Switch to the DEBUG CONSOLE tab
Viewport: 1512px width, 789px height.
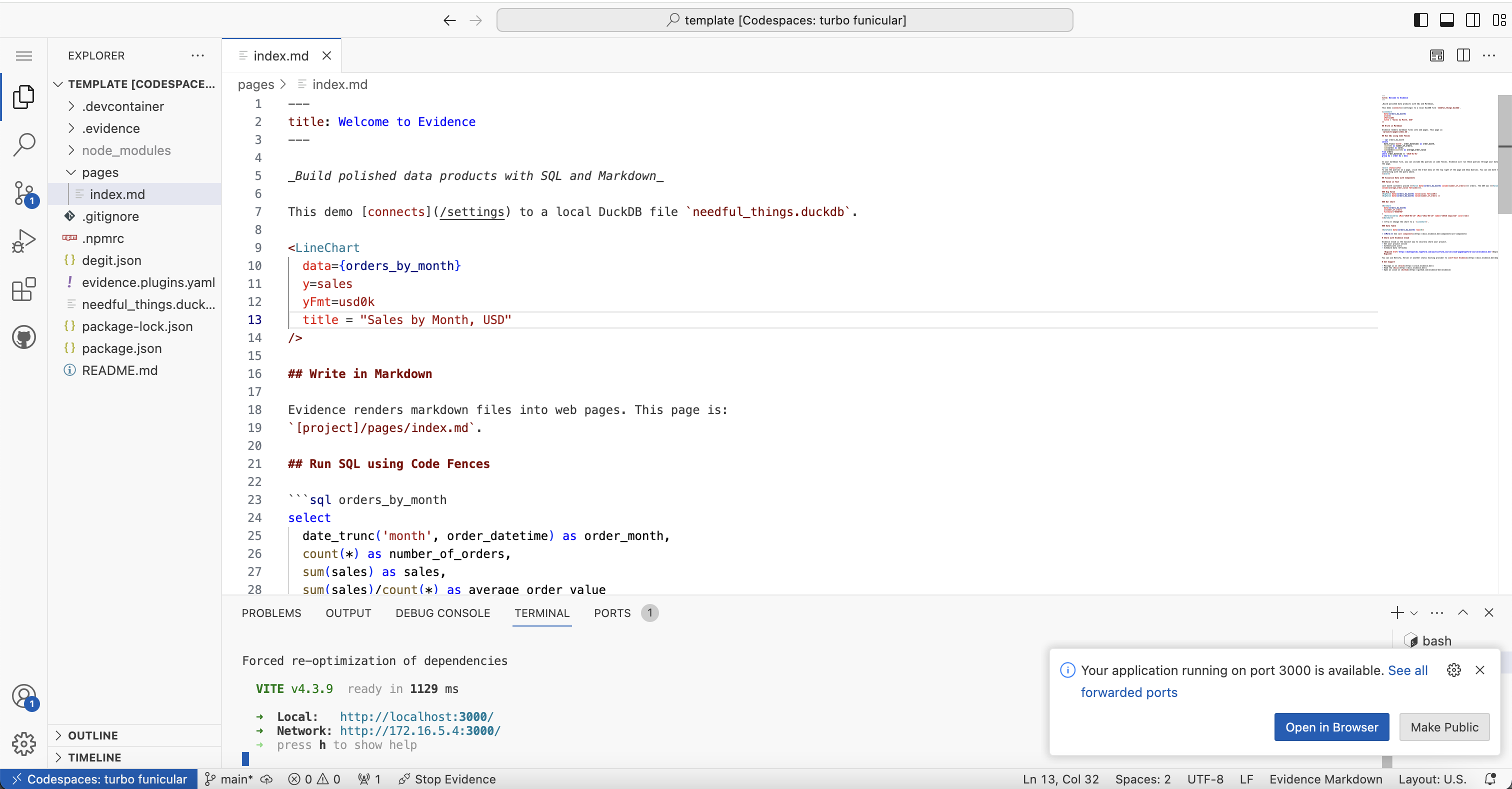coord(442,613)
